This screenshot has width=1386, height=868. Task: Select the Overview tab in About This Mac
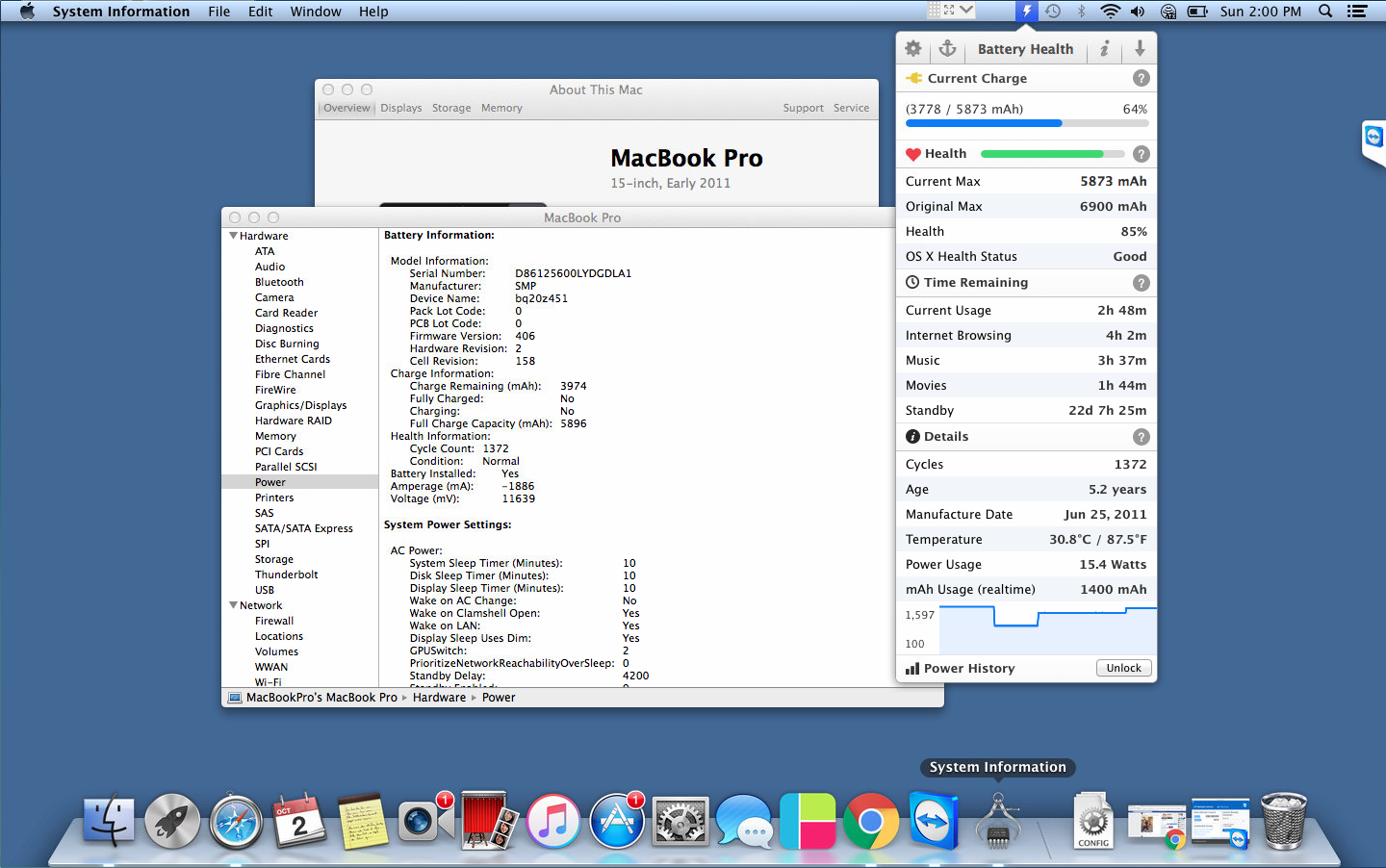pyautogui.click(x=346, y=108)
